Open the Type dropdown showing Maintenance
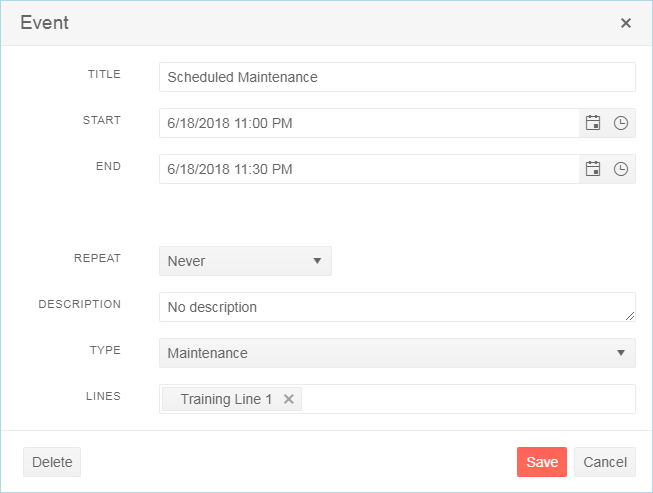Screen dimensions: 653x493 (397, 353)
